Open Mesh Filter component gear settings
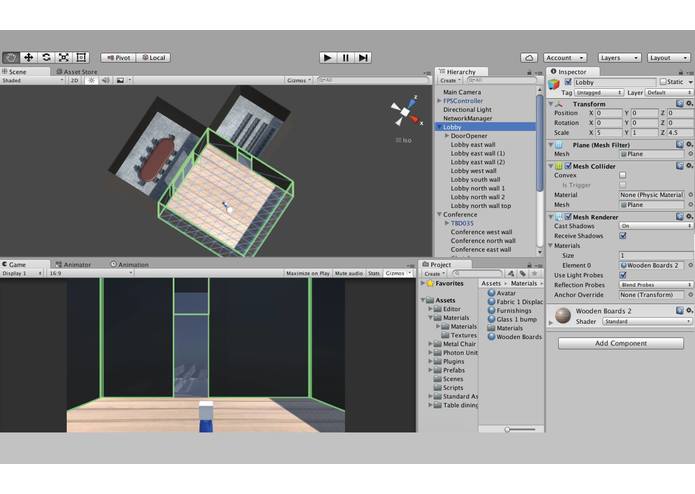 tap(689, 144)
